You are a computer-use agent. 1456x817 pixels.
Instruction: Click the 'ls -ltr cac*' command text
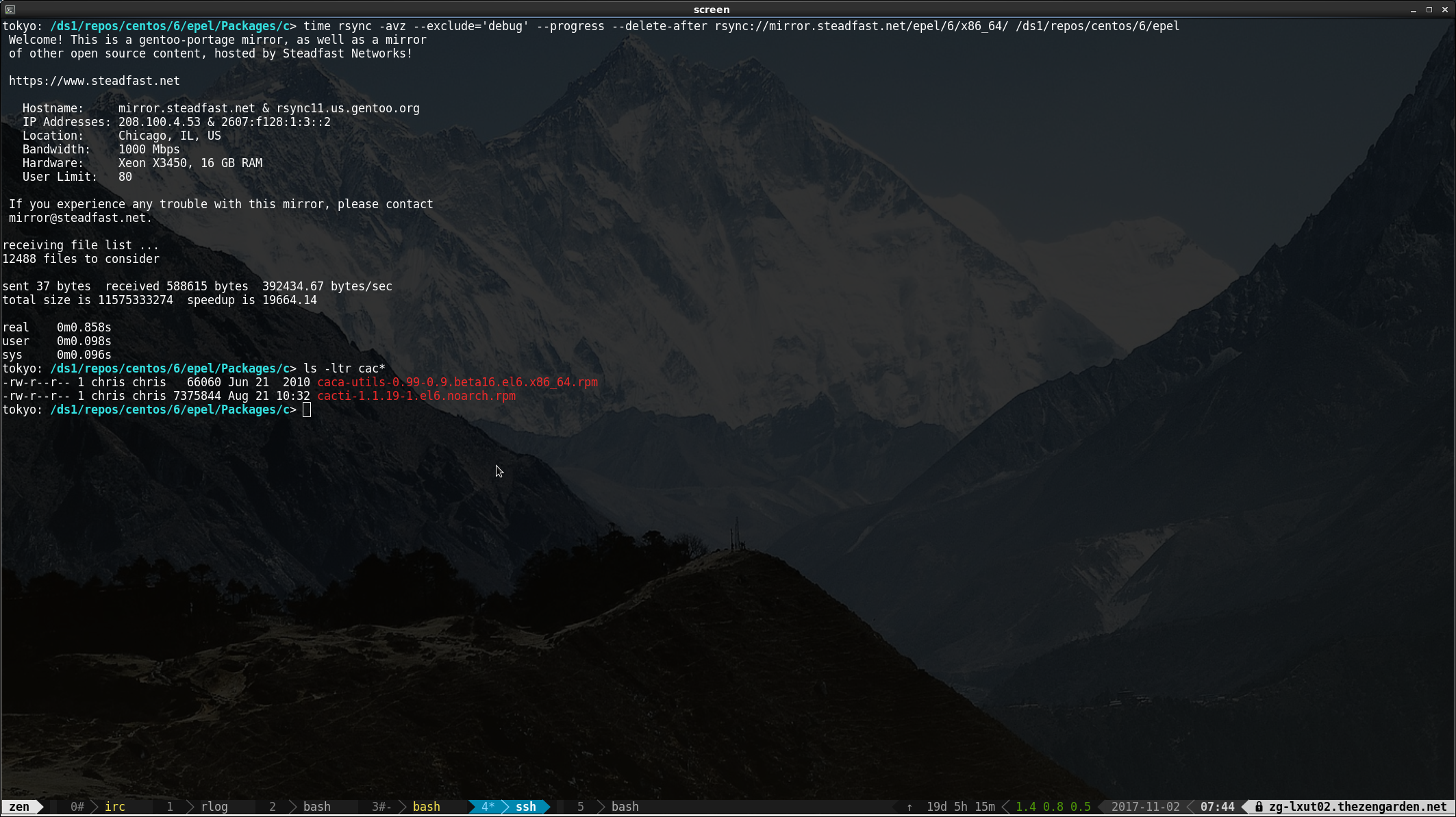click(x=344, y=368)
